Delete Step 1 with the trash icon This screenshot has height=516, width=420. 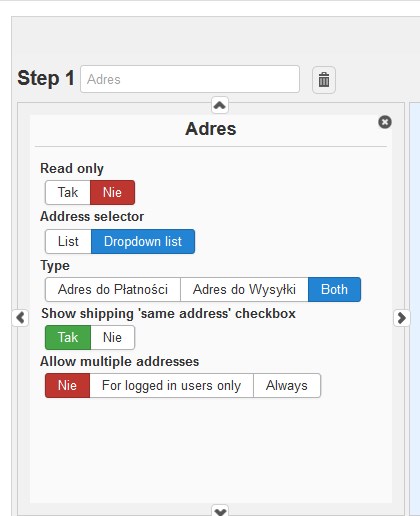324,80
